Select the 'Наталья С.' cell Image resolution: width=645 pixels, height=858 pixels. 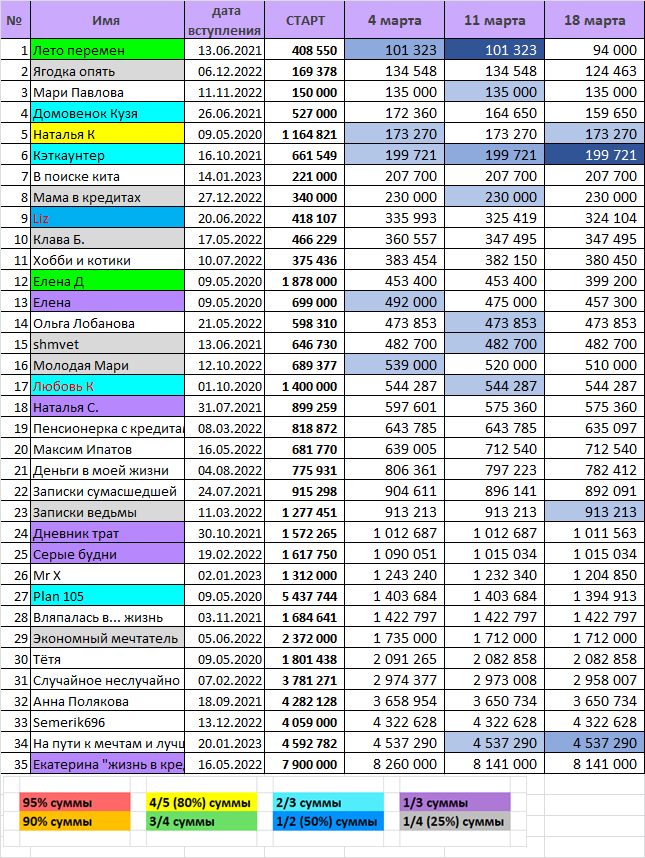click(x=107, y=407)
